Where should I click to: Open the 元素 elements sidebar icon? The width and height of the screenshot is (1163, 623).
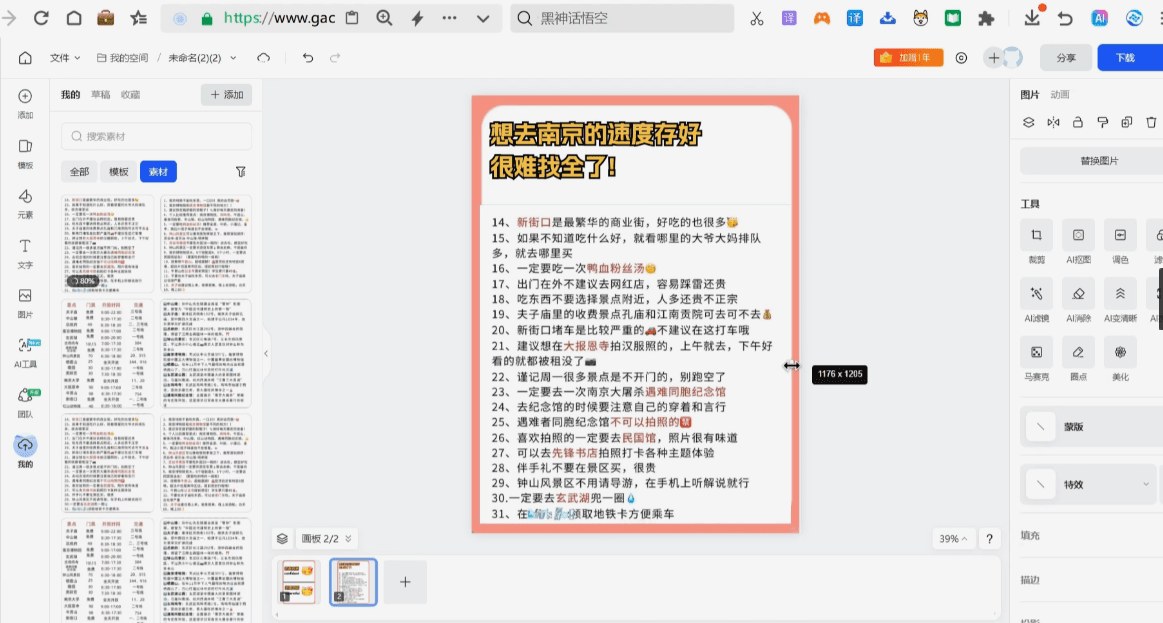[25, 202]
